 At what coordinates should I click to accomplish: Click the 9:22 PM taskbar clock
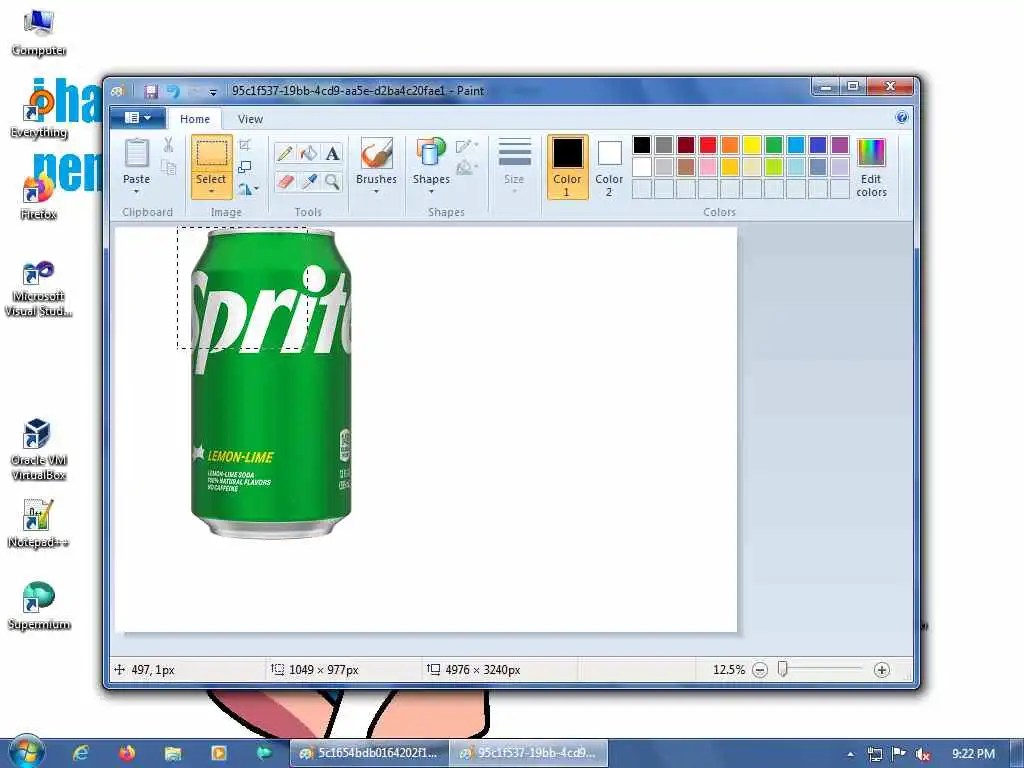973,754
